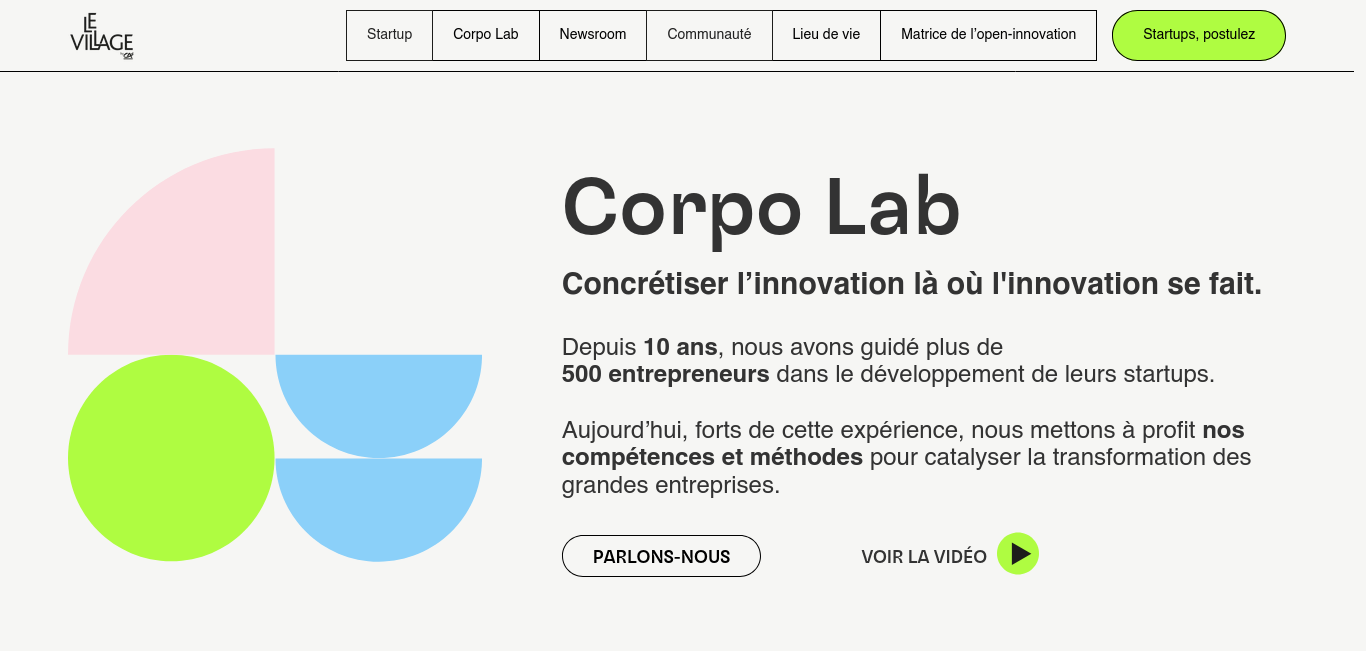Click the Startups, postulez button
The width and height of the screenshot is (1366, 651).
coord(1198,35)
